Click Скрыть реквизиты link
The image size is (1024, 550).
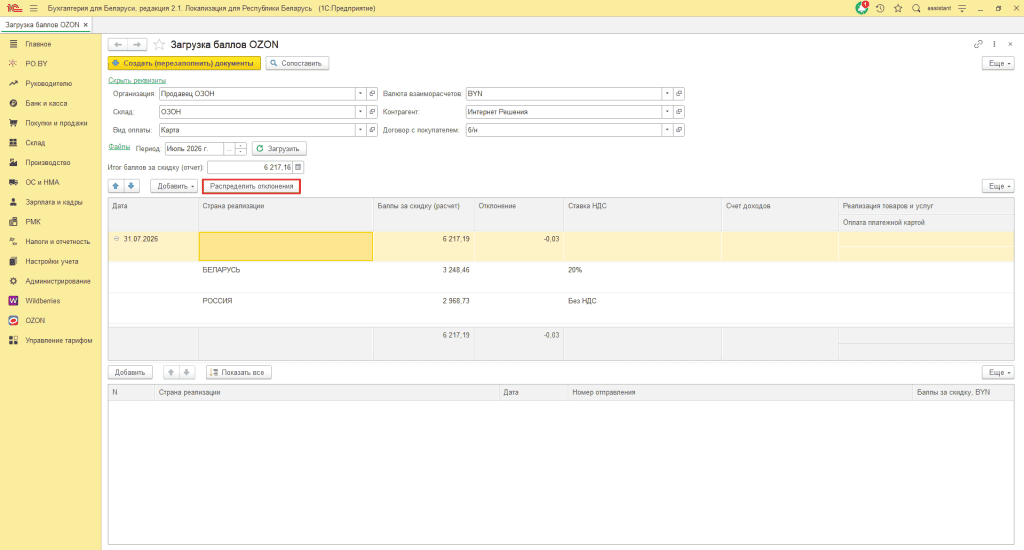click(x=137, y=80)
